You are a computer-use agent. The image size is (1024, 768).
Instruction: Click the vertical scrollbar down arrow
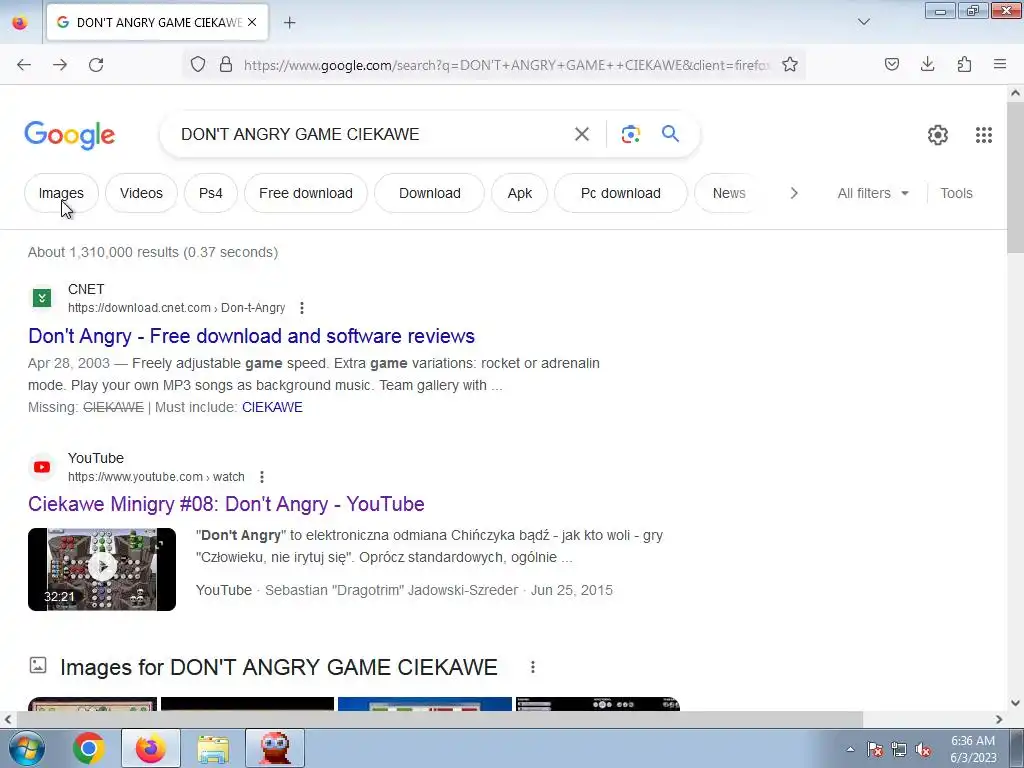coord(1016,703)
